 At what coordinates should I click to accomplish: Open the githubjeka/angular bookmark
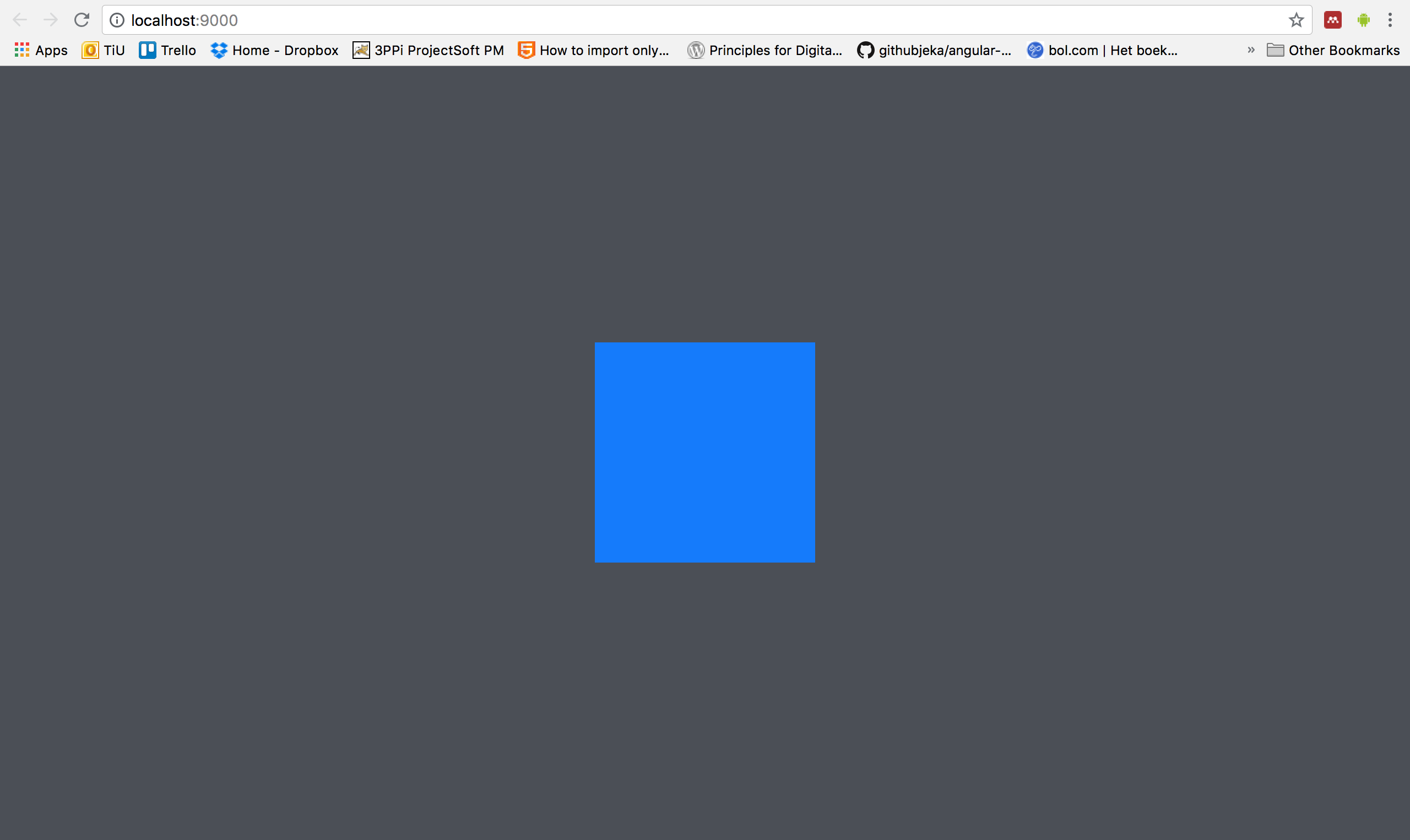point(934,51)
